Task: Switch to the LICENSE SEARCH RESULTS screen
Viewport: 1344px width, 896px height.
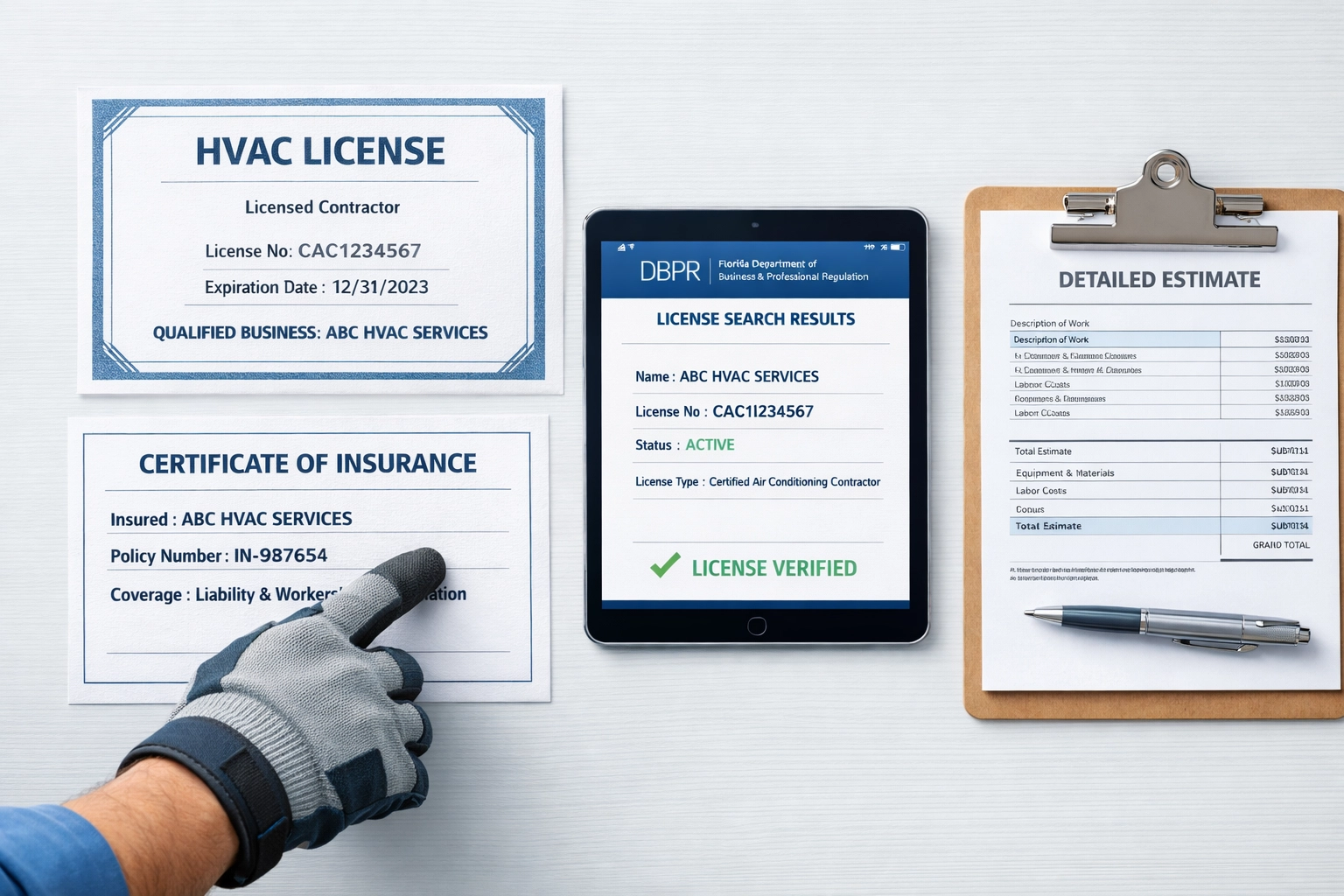Action: click(755, 318)
